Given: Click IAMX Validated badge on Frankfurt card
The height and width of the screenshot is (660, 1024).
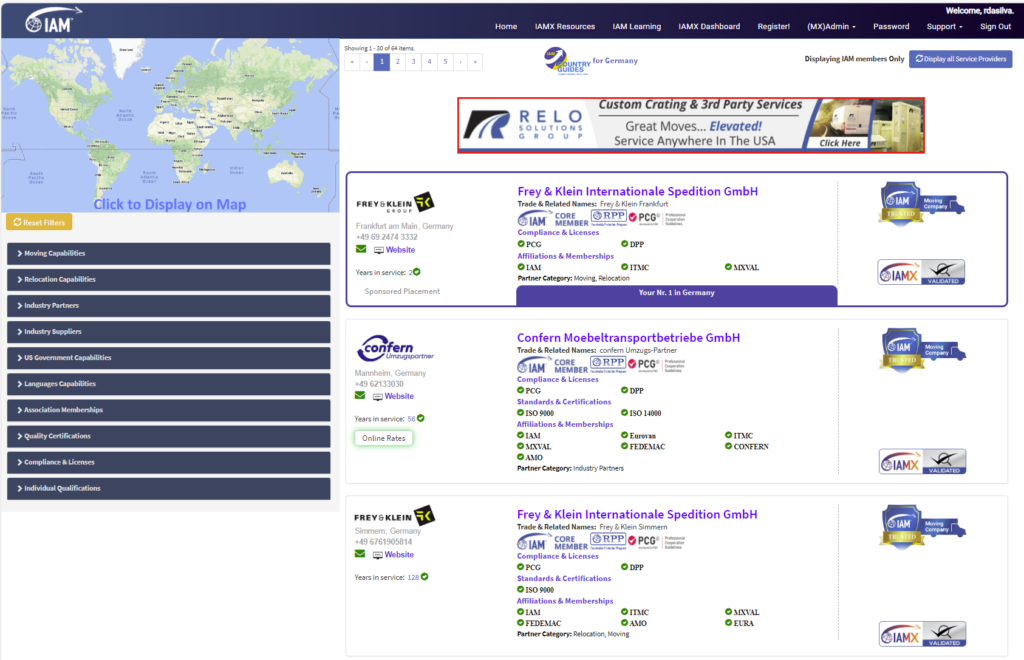Looking at the screenshot, I should click(921, 273).
